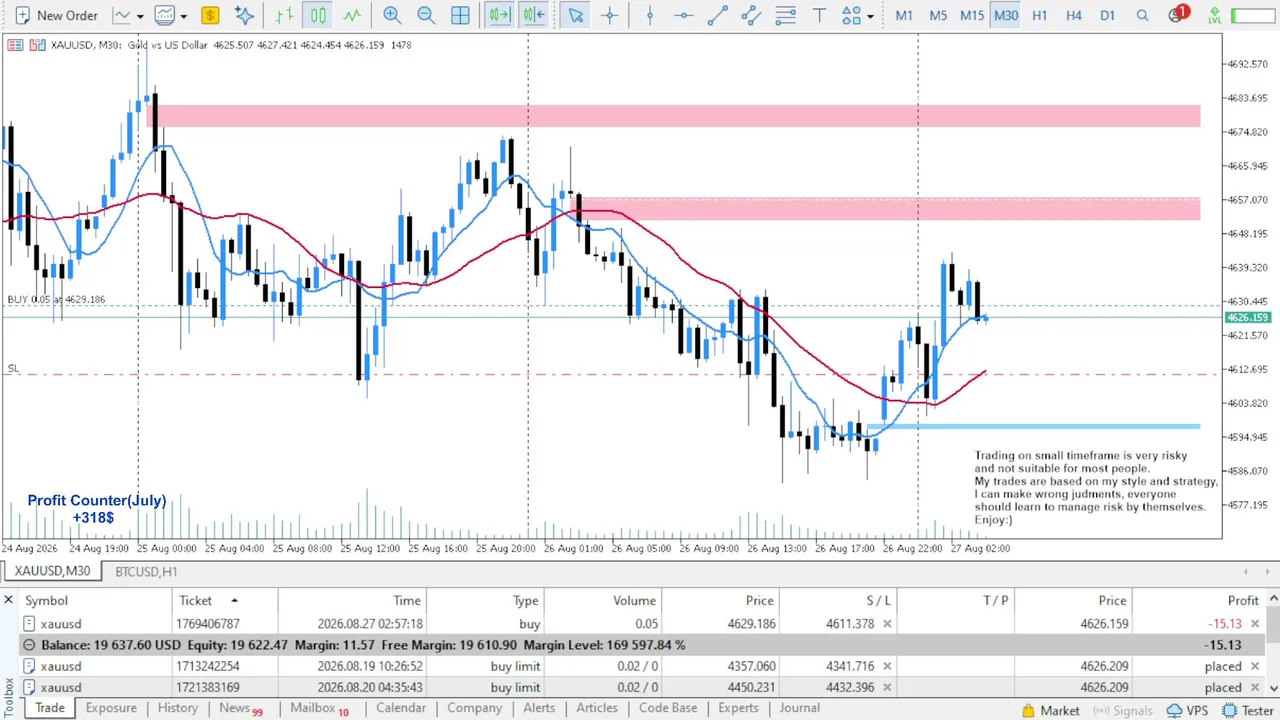Open the Market link in status bar
Viewport: 1280px width, 720px height.
(1051, 711)
